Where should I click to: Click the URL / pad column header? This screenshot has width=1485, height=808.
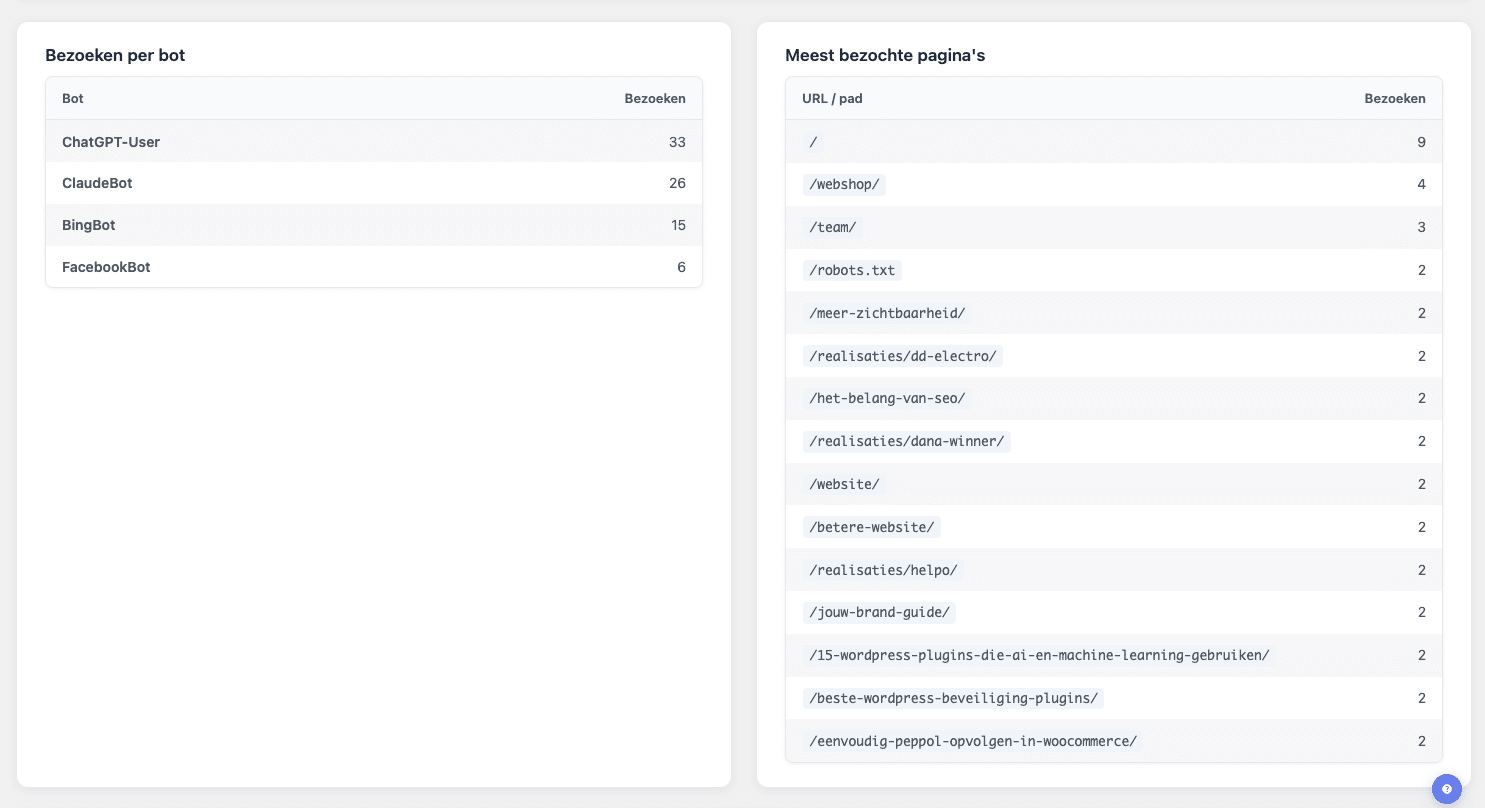[x=832, y=99]
